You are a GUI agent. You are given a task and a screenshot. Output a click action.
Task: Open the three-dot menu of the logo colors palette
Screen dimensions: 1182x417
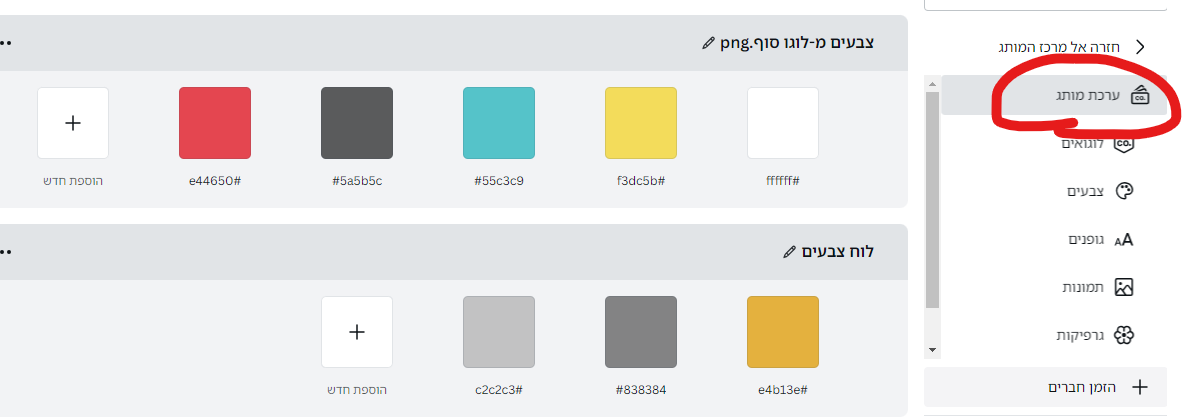click(x=6, y=43)
